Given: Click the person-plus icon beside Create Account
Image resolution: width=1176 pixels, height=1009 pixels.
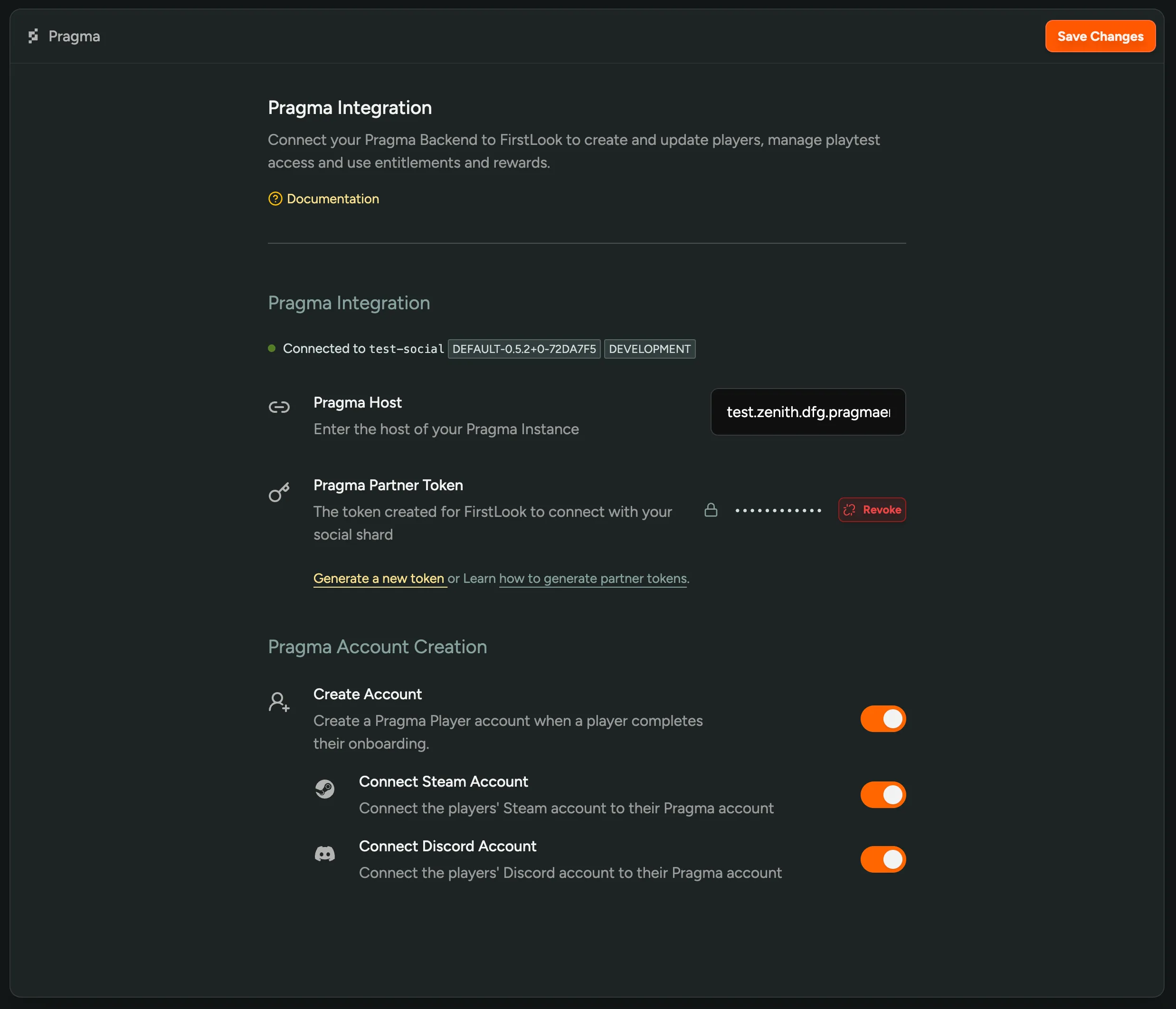Looking at the screenshot, I should (279, 702).
